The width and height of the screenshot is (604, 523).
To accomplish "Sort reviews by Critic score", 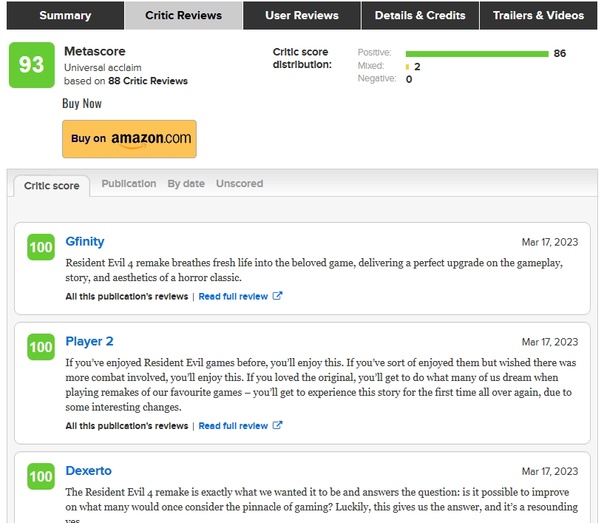I will tap(51, 185).
